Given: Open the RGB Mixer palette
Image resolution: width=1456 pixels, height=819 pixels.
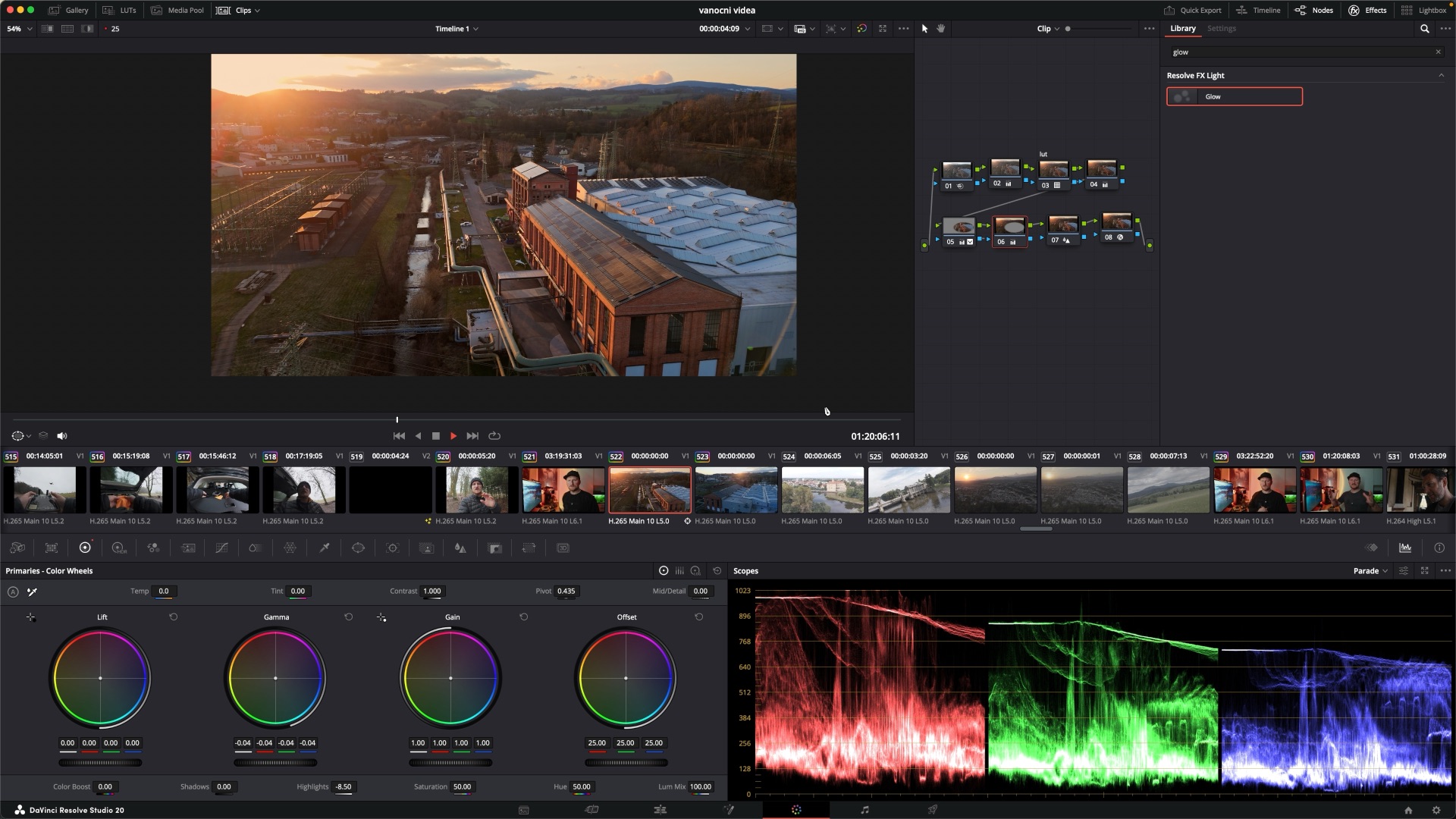Looking at the screenshot, I should coord(153,548).
